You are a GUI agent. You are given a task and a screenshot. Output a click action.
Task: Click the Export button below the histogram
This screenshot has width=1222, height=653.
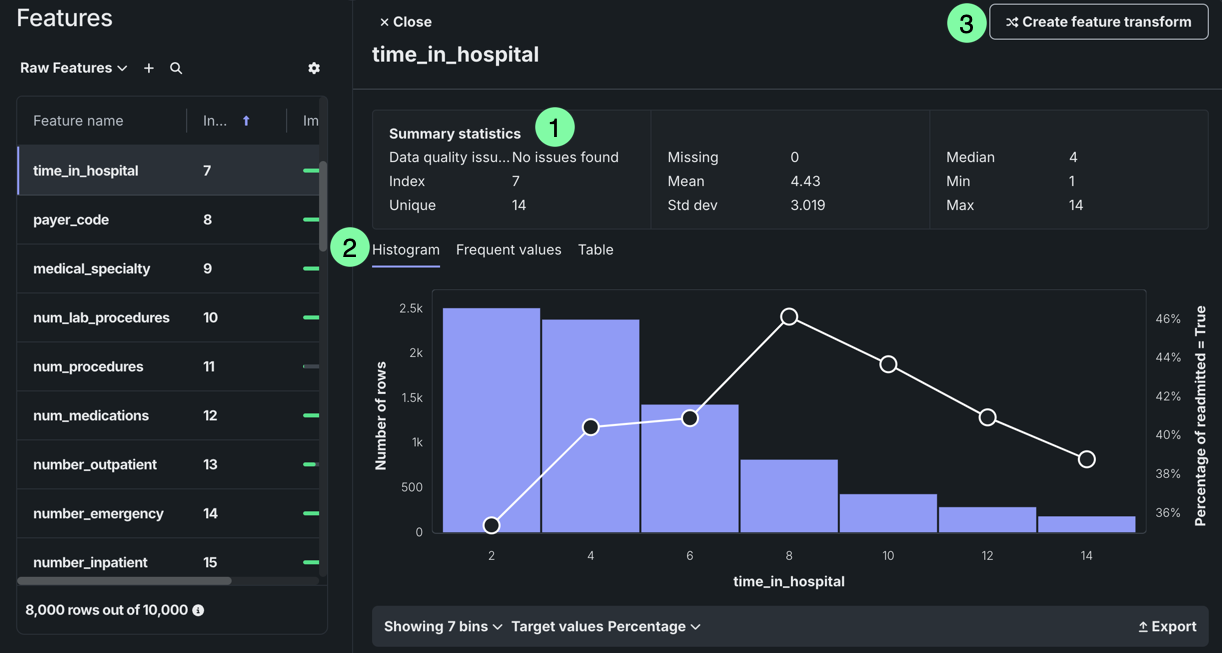1167,627
